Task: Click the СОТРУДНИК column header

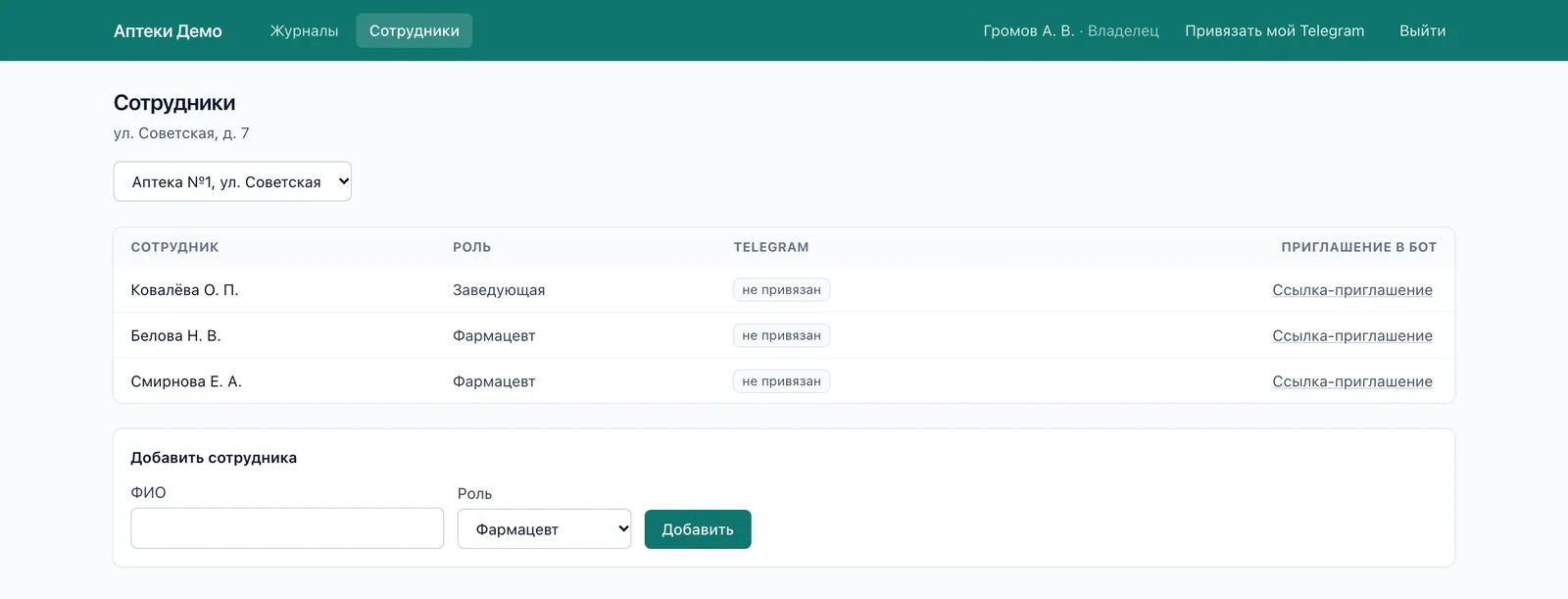Action: point(174,247)
